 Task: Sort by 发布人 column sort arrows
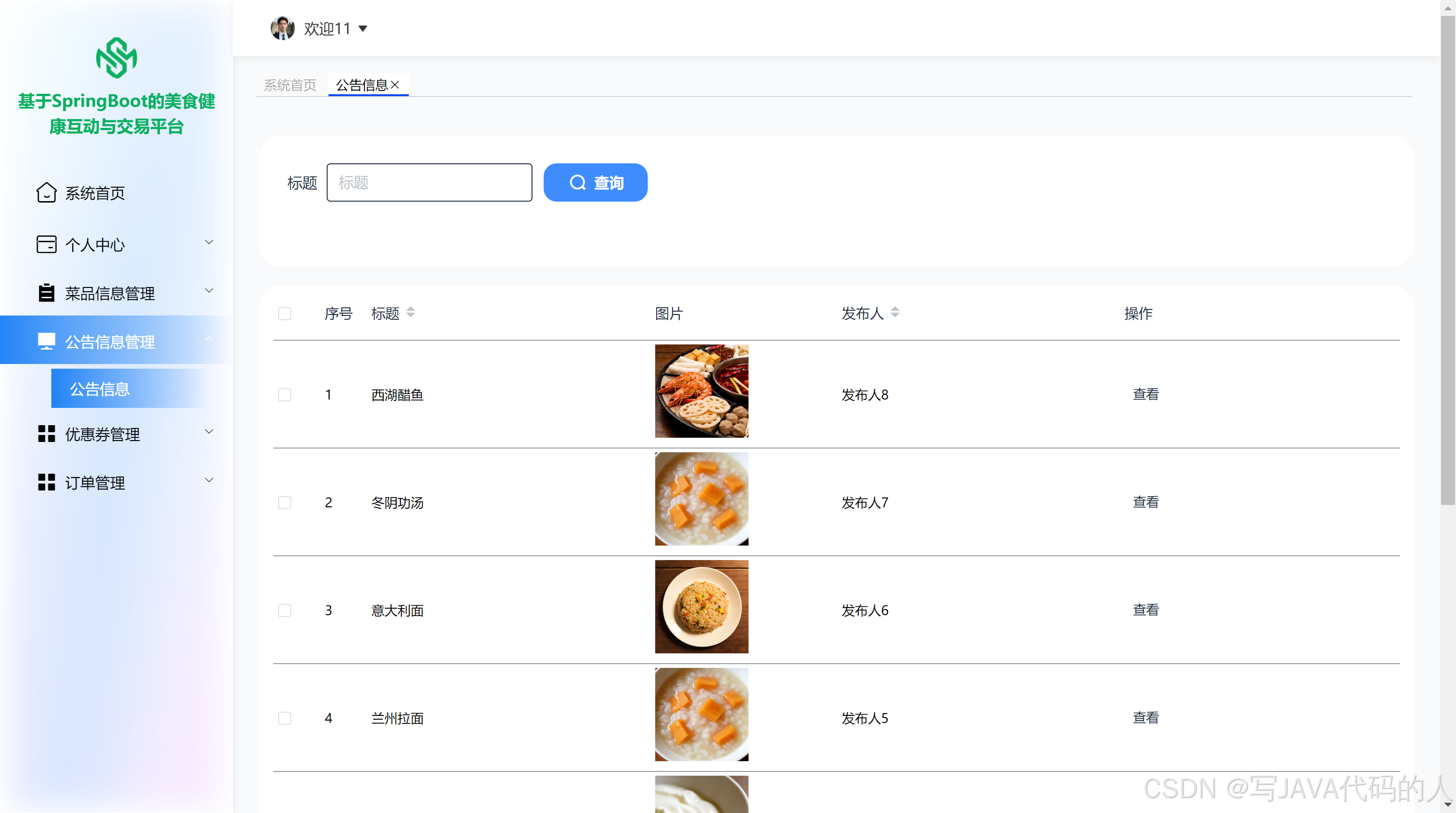click(x=895, y=312)
